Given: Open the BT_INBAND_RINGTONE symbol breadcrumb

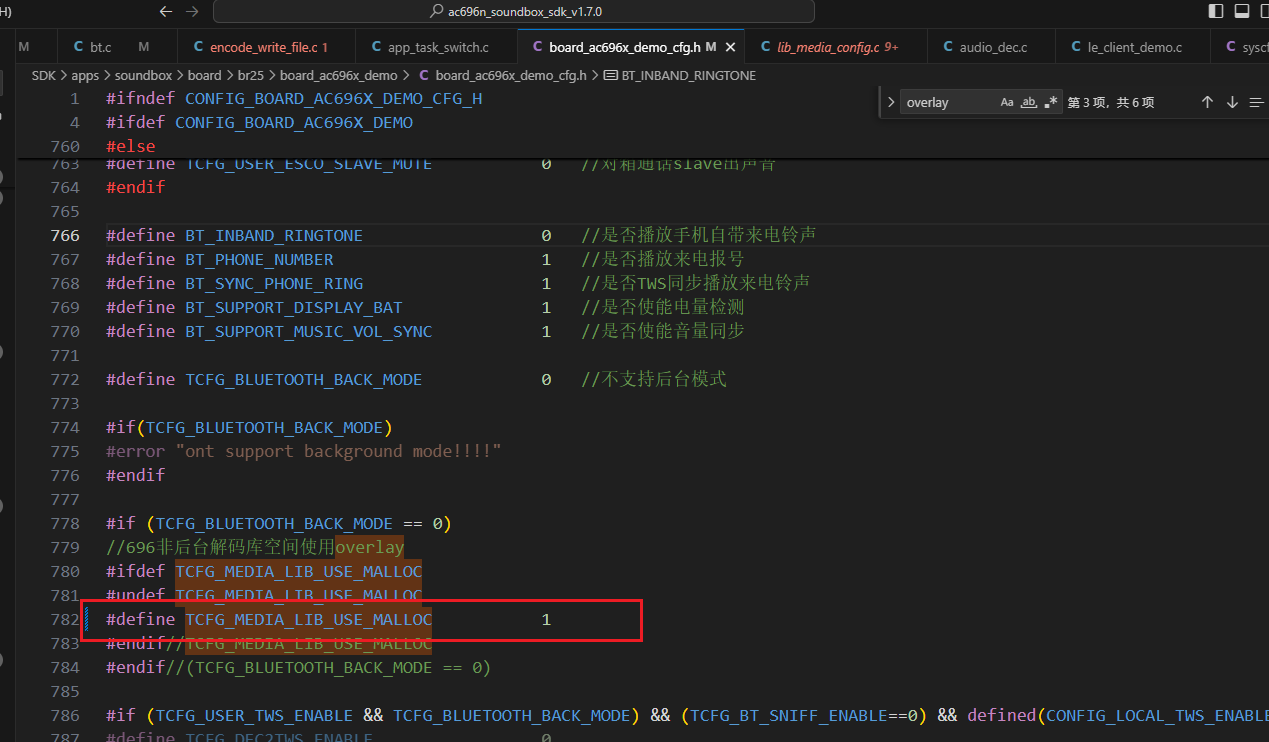Looking at the screenshot, I should (x=681, y=75).
